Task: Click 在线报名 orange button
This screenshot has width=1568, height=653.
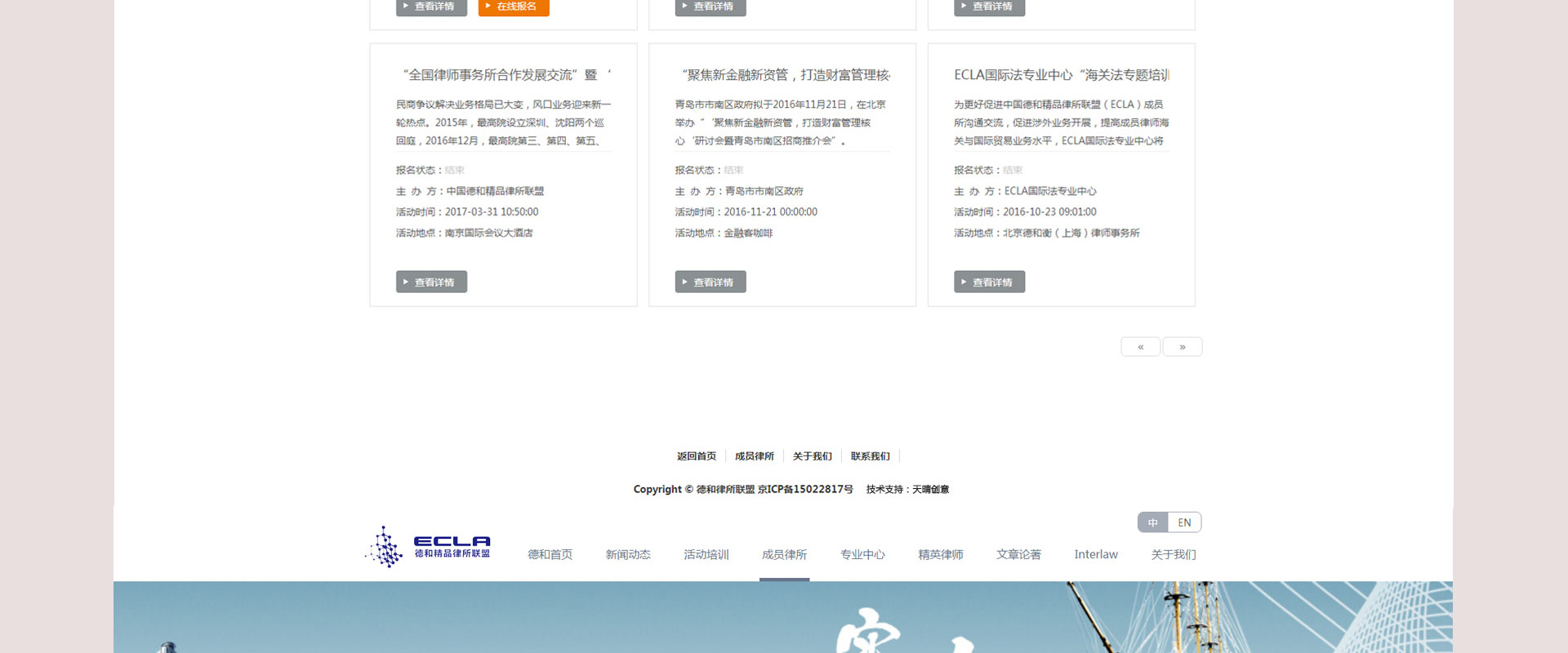Action: [x=514, y=7]
